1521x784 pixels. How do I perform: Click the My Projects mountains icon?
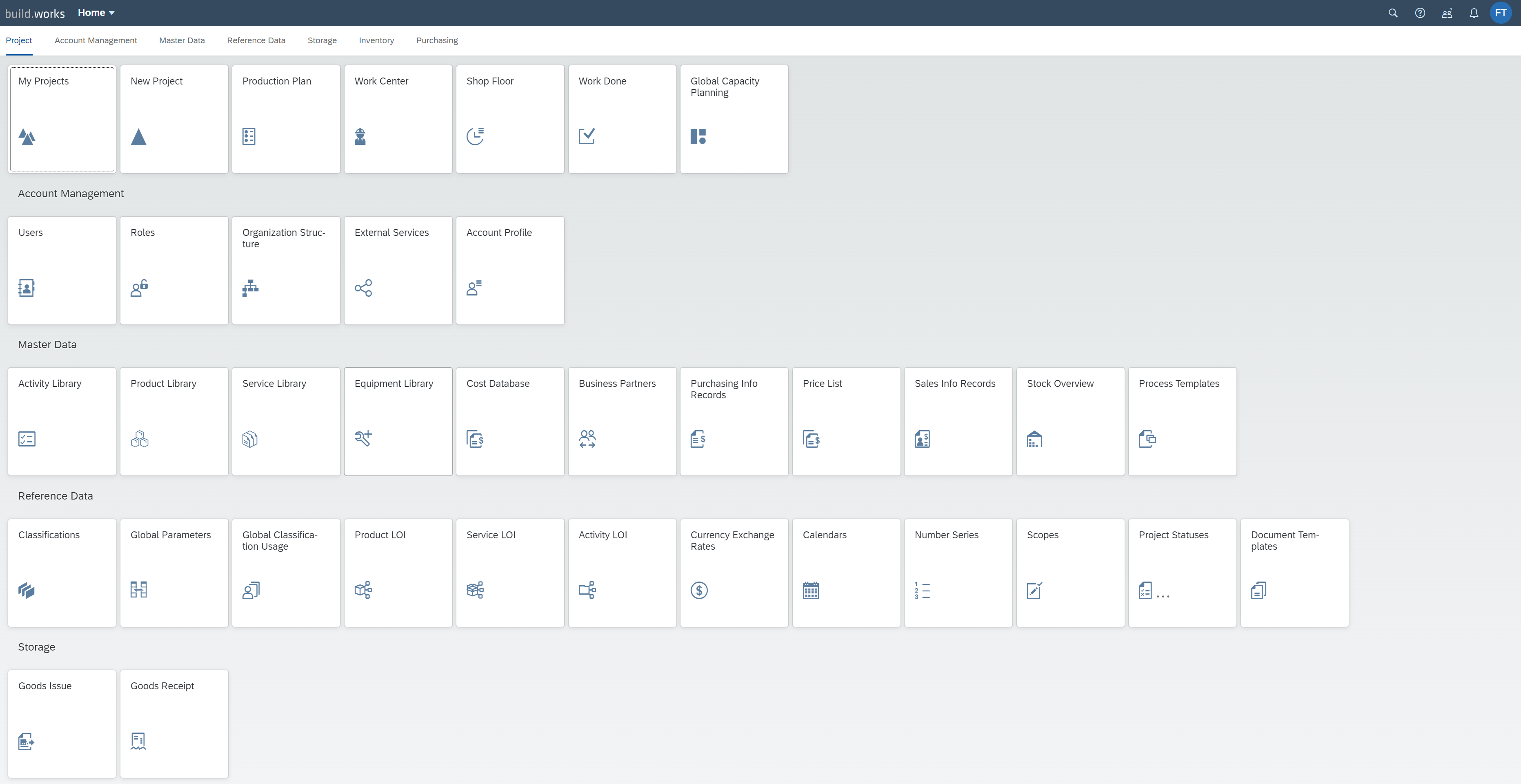point(27,137)
